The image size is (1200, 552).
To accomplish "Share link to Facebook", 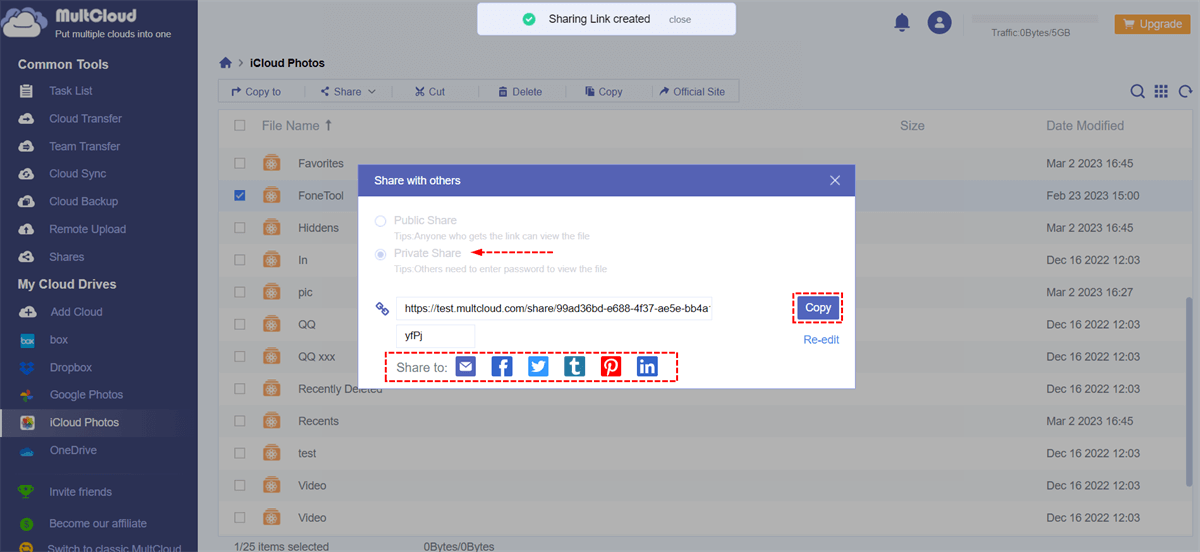I will pyautogui.click(x=502, y=367).
